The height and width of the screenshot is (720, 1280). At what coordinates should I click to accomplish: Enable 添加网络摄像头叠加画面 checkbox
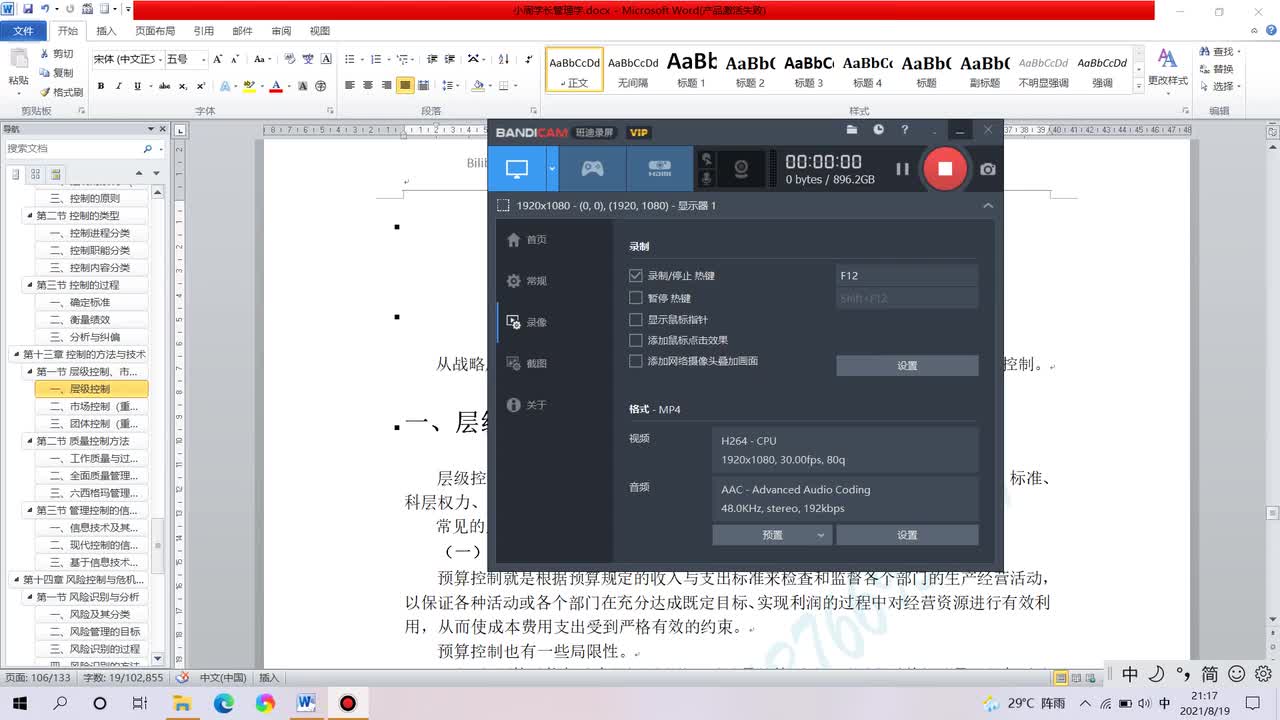click(635, 361)
